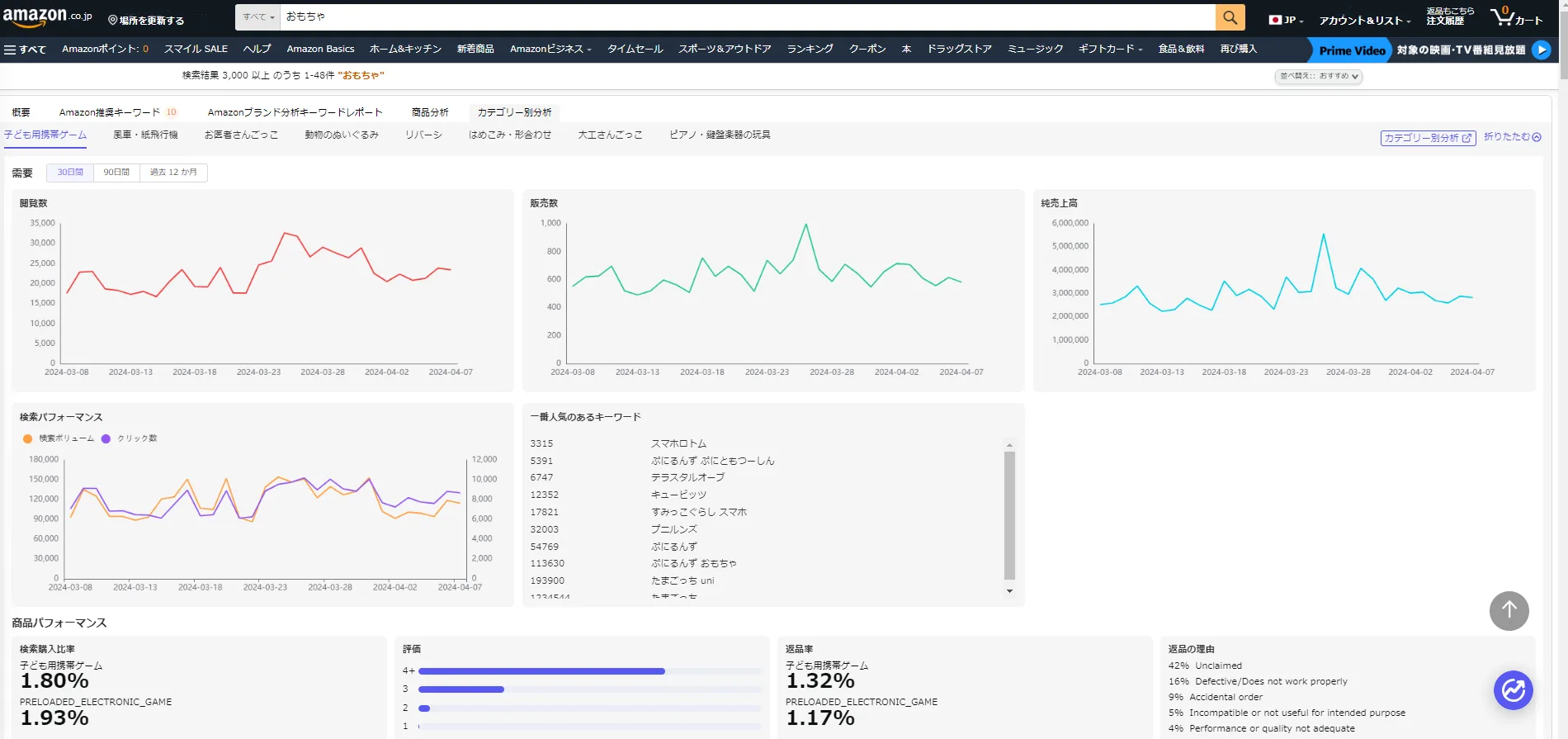Select the 30日間 time range
This screenshot has height=739, width=1568.
click(x=70, y=173)
